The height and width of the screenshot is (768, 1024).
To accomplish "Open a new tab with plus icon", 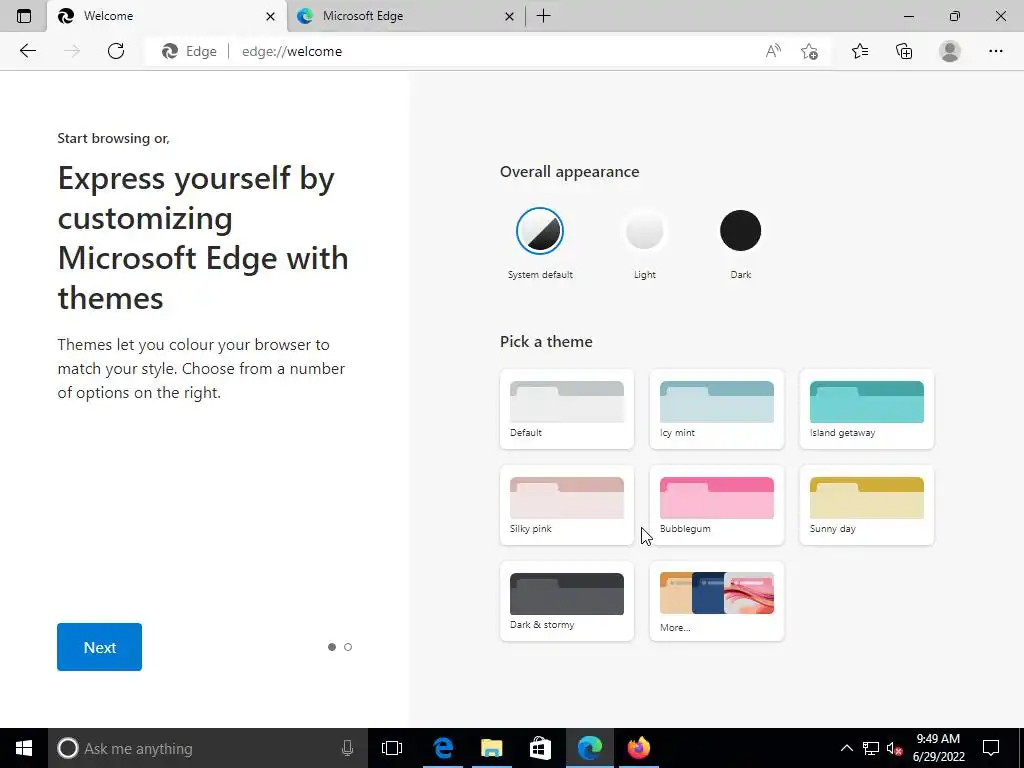I will [543, 16].
